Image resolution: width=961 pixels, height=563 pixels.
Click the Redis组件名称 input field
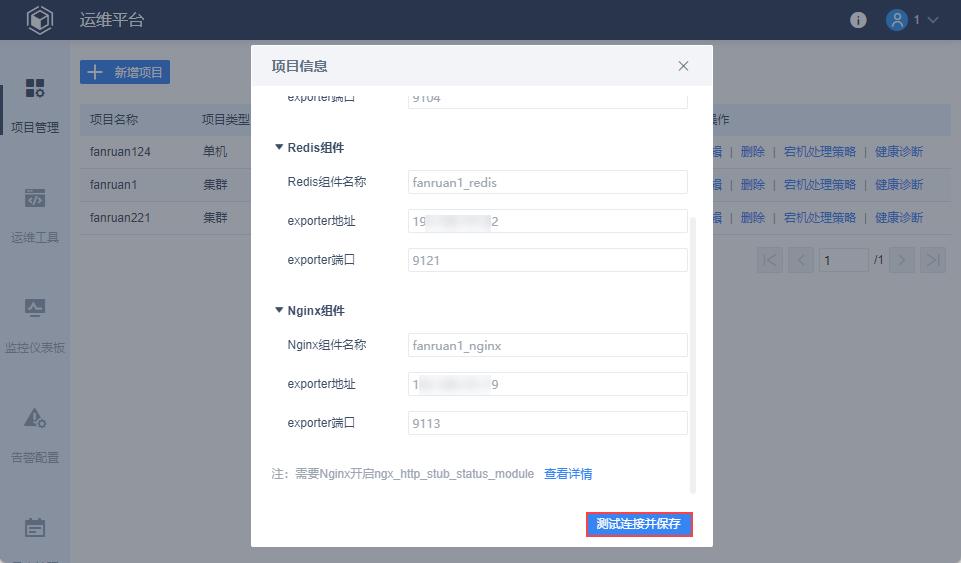tap(547, 183)
